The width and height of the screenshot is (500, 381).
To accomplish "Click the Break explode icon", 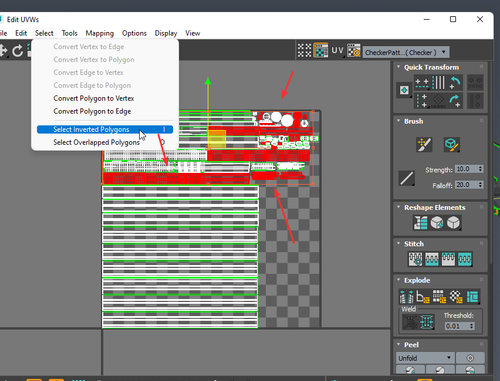I will (x=406, y=296).
